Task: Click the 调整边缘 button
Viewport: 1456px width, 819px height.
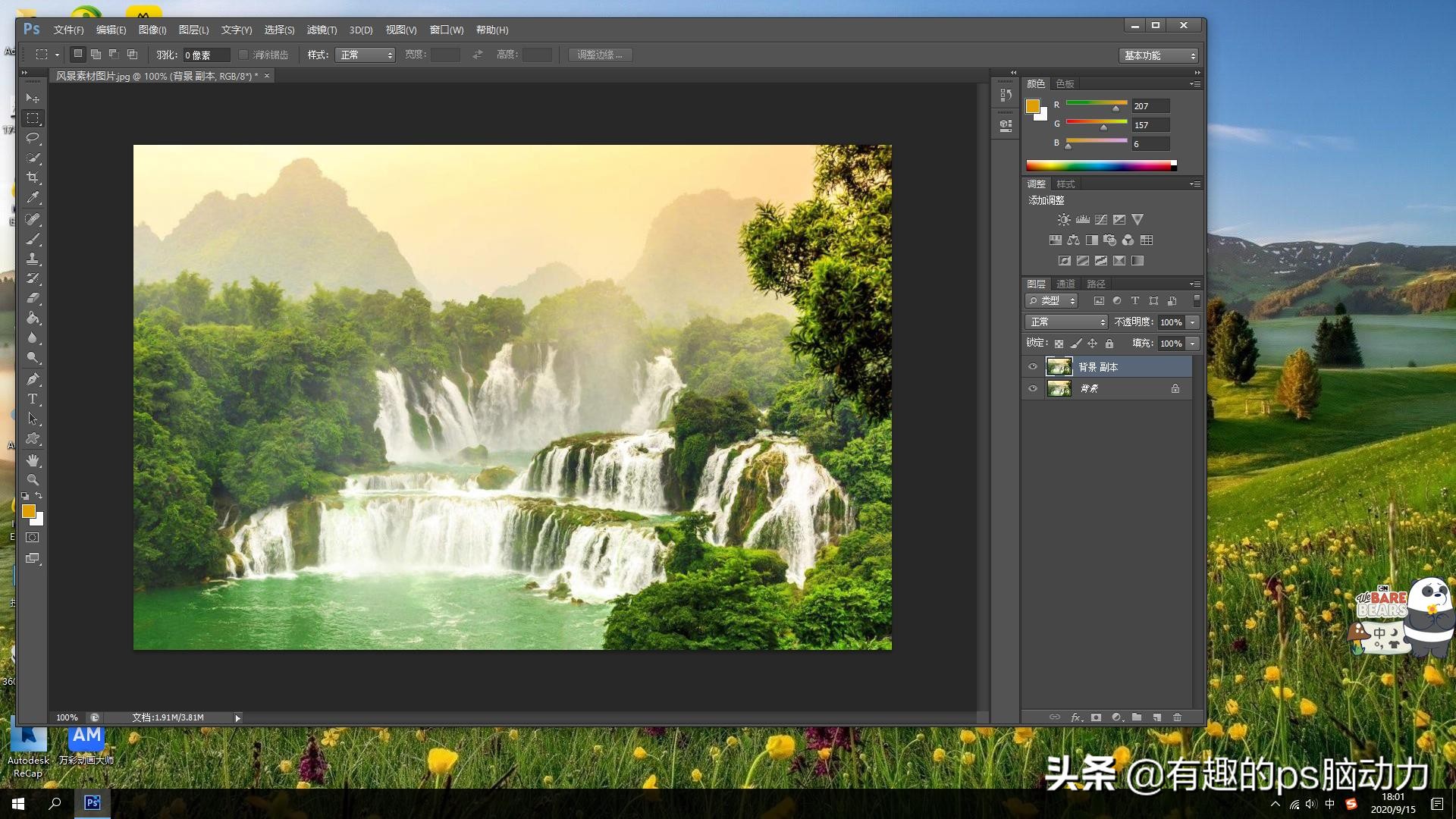Action: point(599,55)
